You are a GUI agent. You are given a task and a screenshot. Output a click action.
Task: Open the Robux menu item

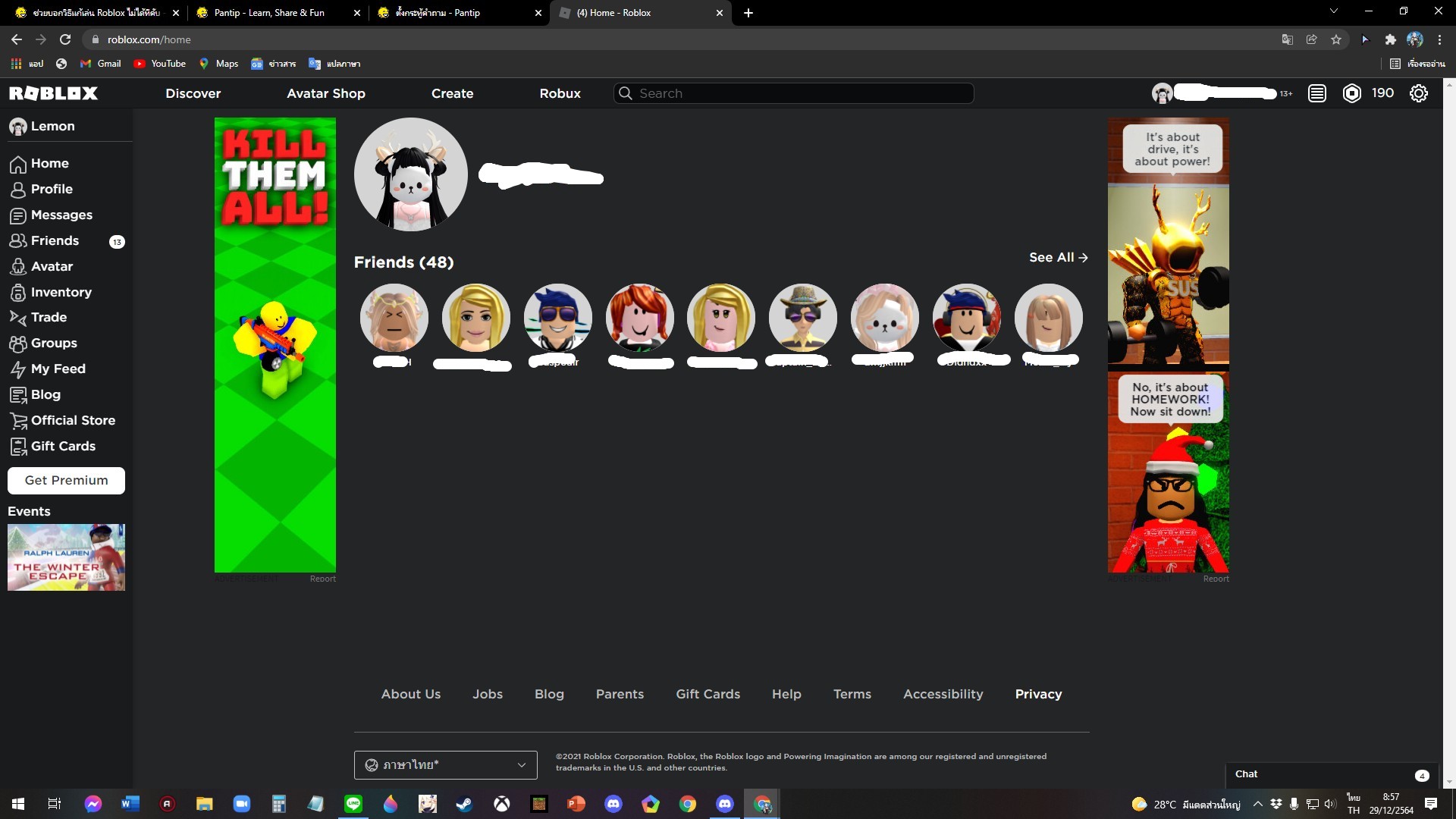point(560,93)
